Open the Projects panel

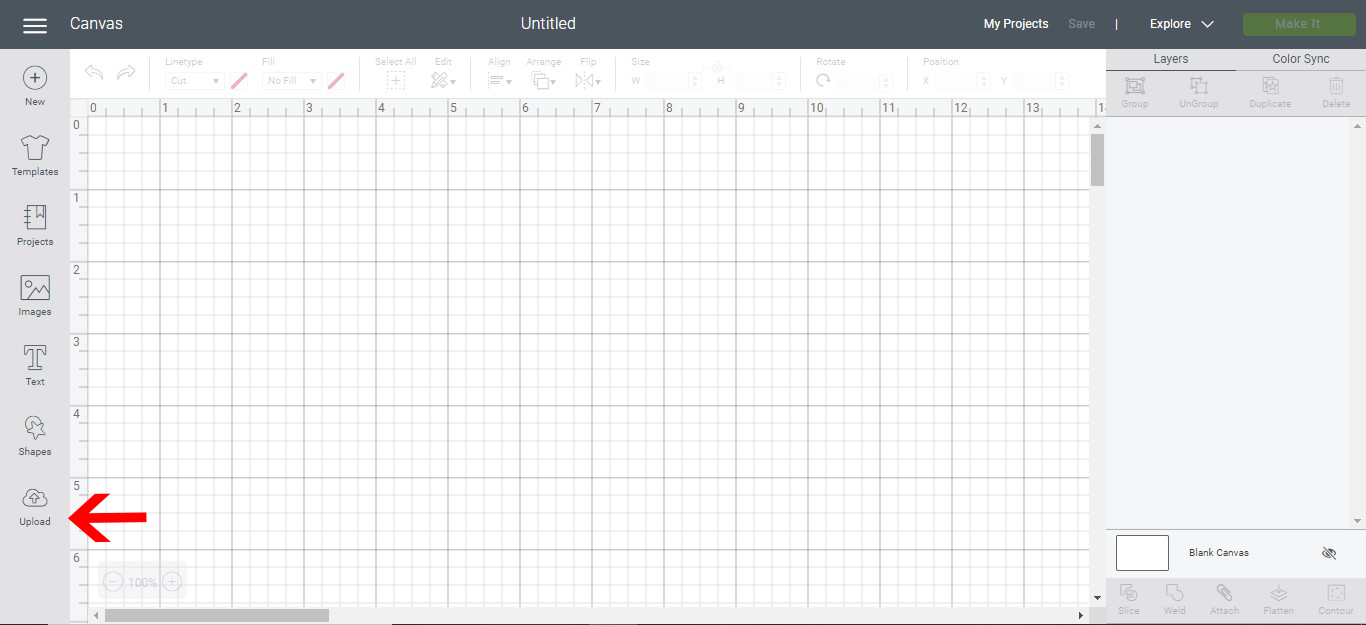point(35,226)
